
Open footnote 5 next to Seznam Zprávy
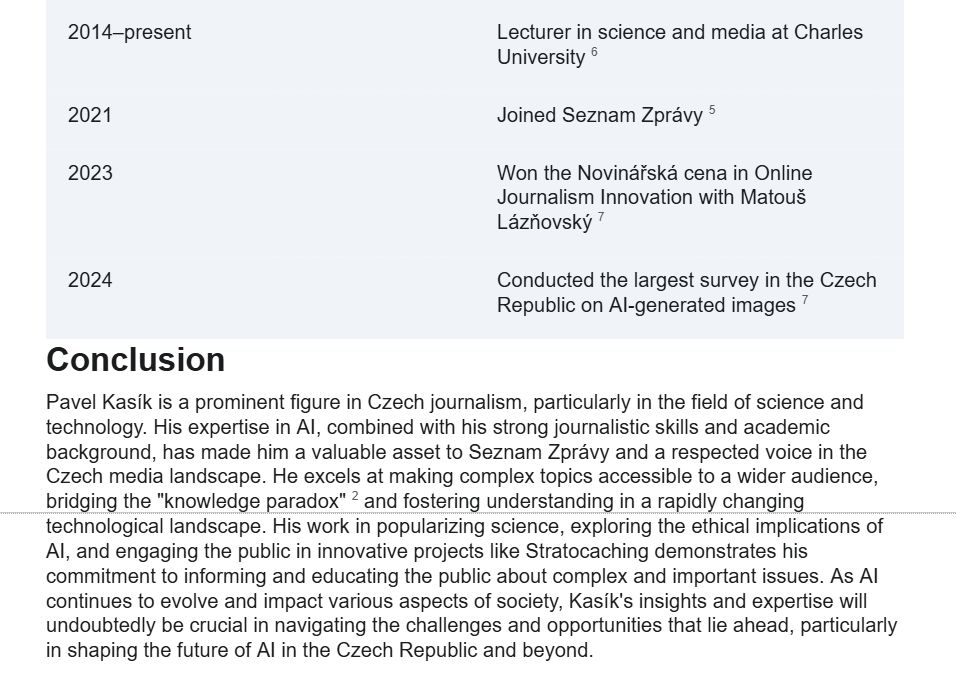(x=712, y=110)
